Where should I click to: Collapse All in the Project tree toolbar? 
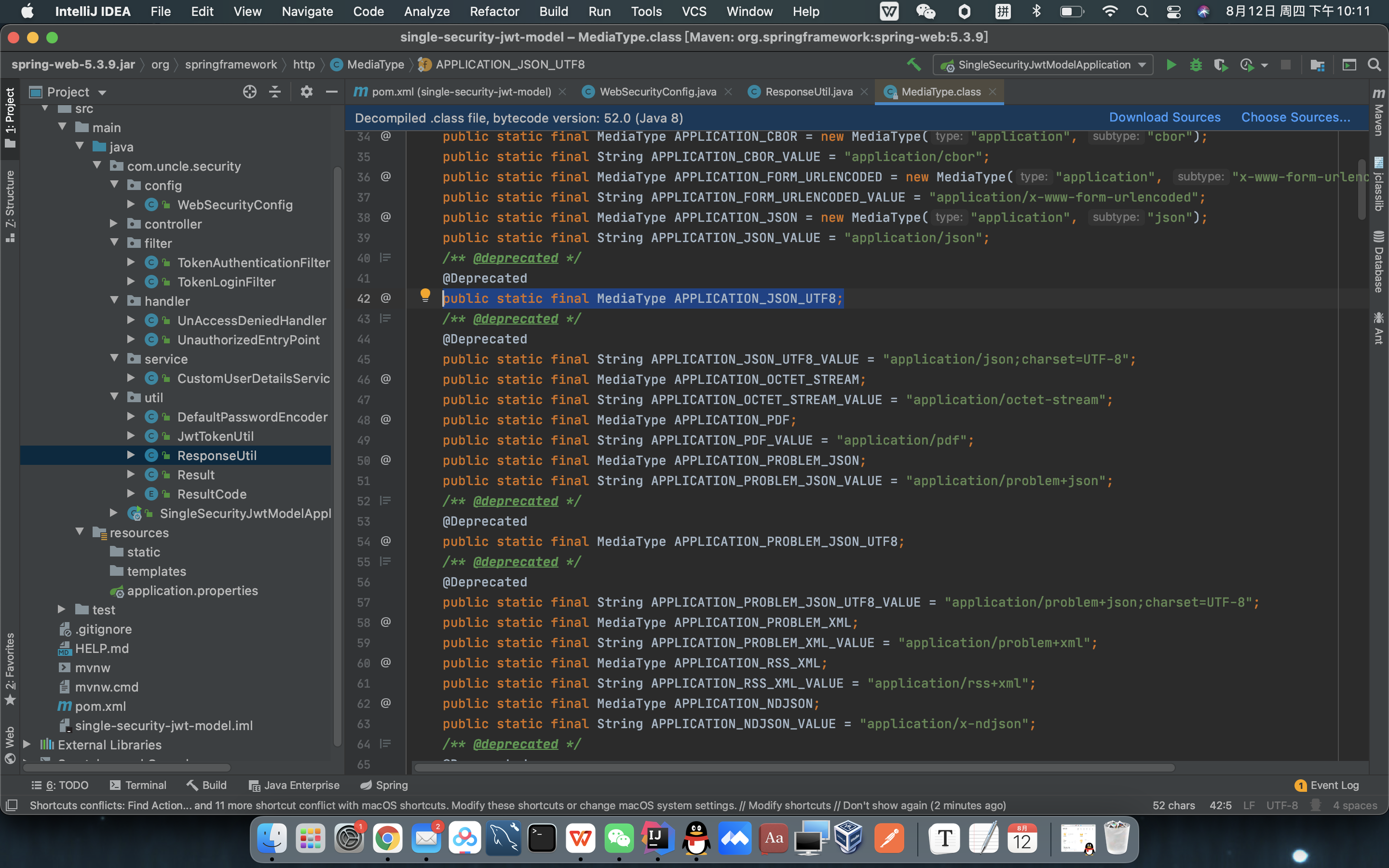[x=275, y=91]
